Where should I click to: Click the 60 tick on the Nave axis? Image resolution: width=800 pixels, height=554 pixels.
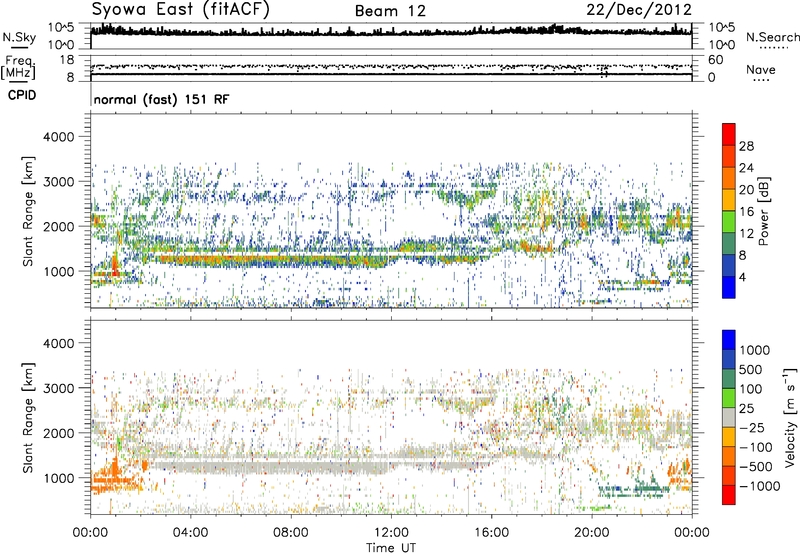(x=716, y=60)
